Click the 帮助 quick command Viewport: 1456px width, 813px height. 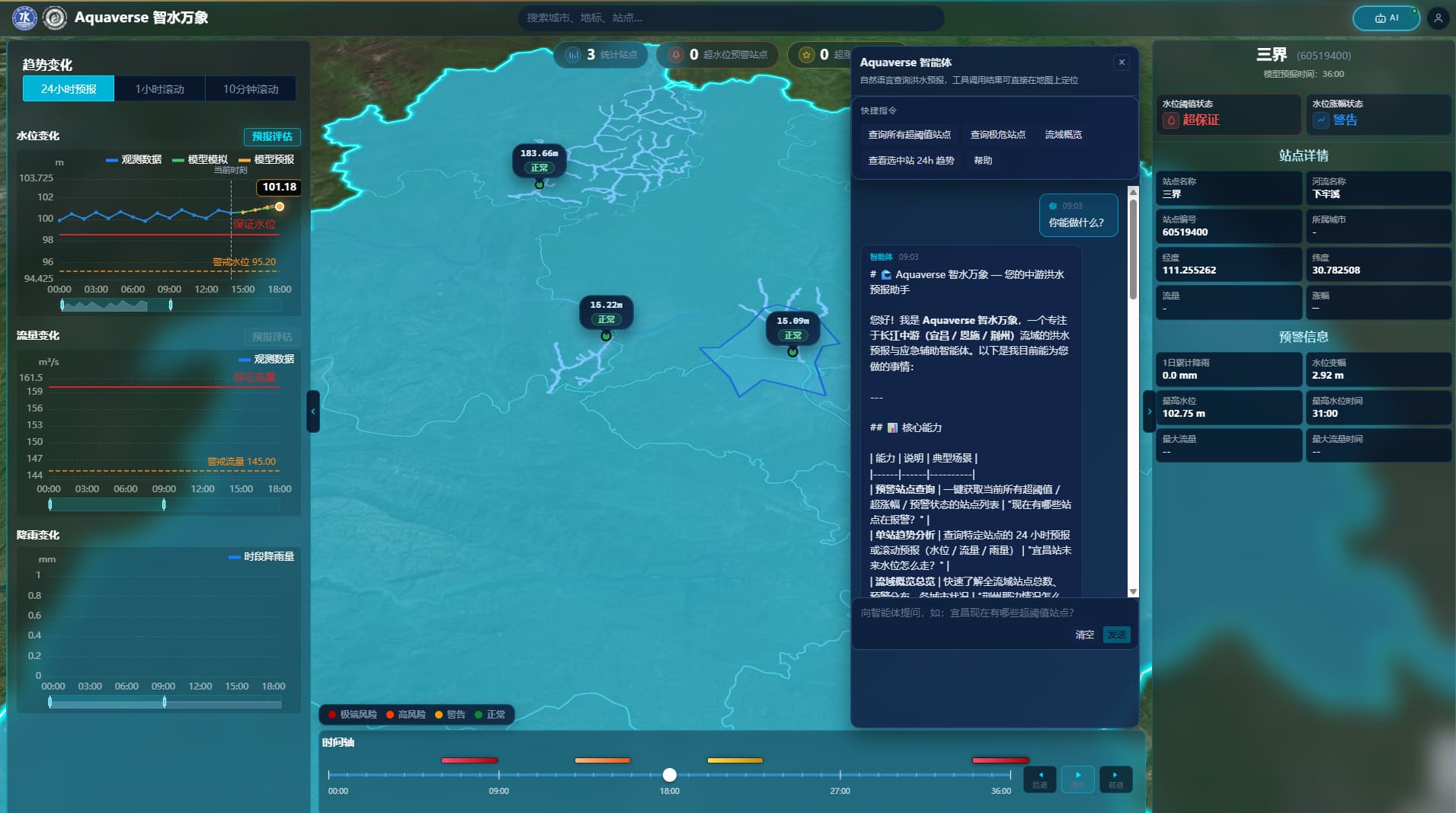[983, 161]
